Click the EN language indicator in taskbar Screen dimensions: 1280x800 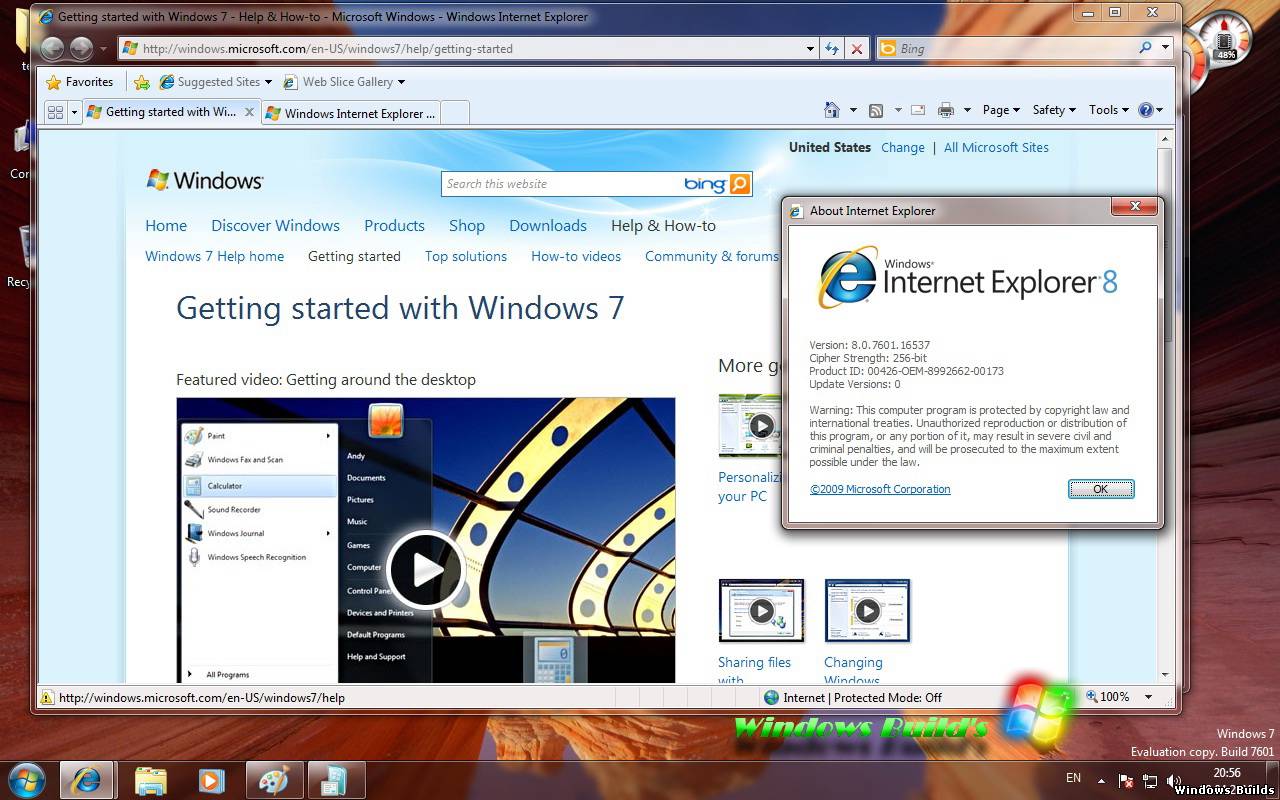click(x=1073, y=778)
